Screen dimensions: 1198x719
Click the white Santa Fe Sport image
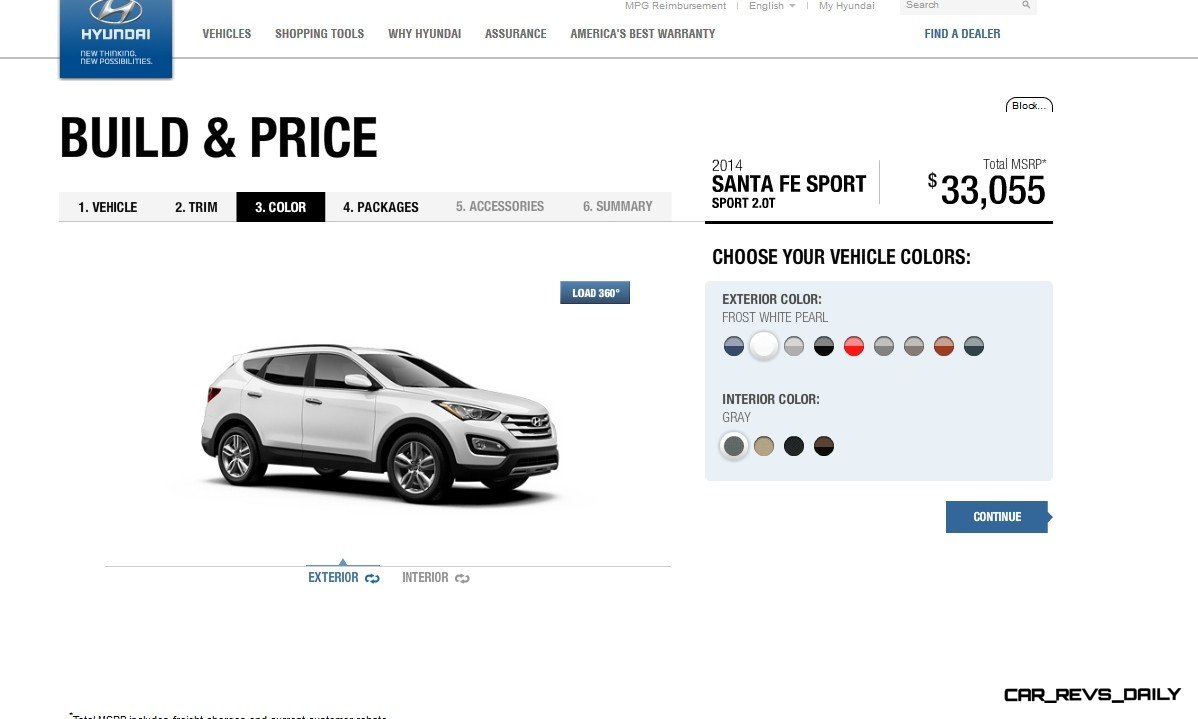tap(380, 423)
